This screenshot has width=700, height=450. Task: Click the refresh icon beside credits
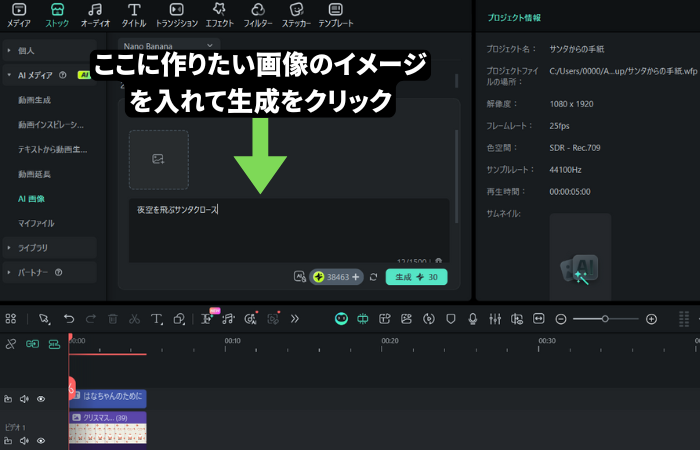(x=374, y=277)
